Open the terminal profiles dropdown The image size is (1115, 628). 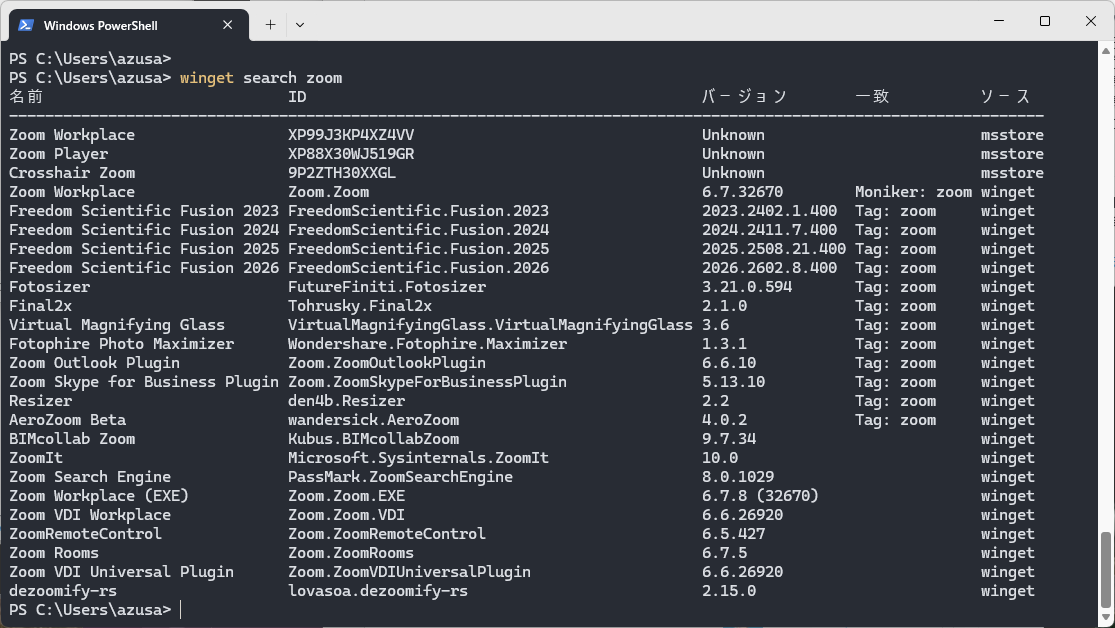point(300,25)
